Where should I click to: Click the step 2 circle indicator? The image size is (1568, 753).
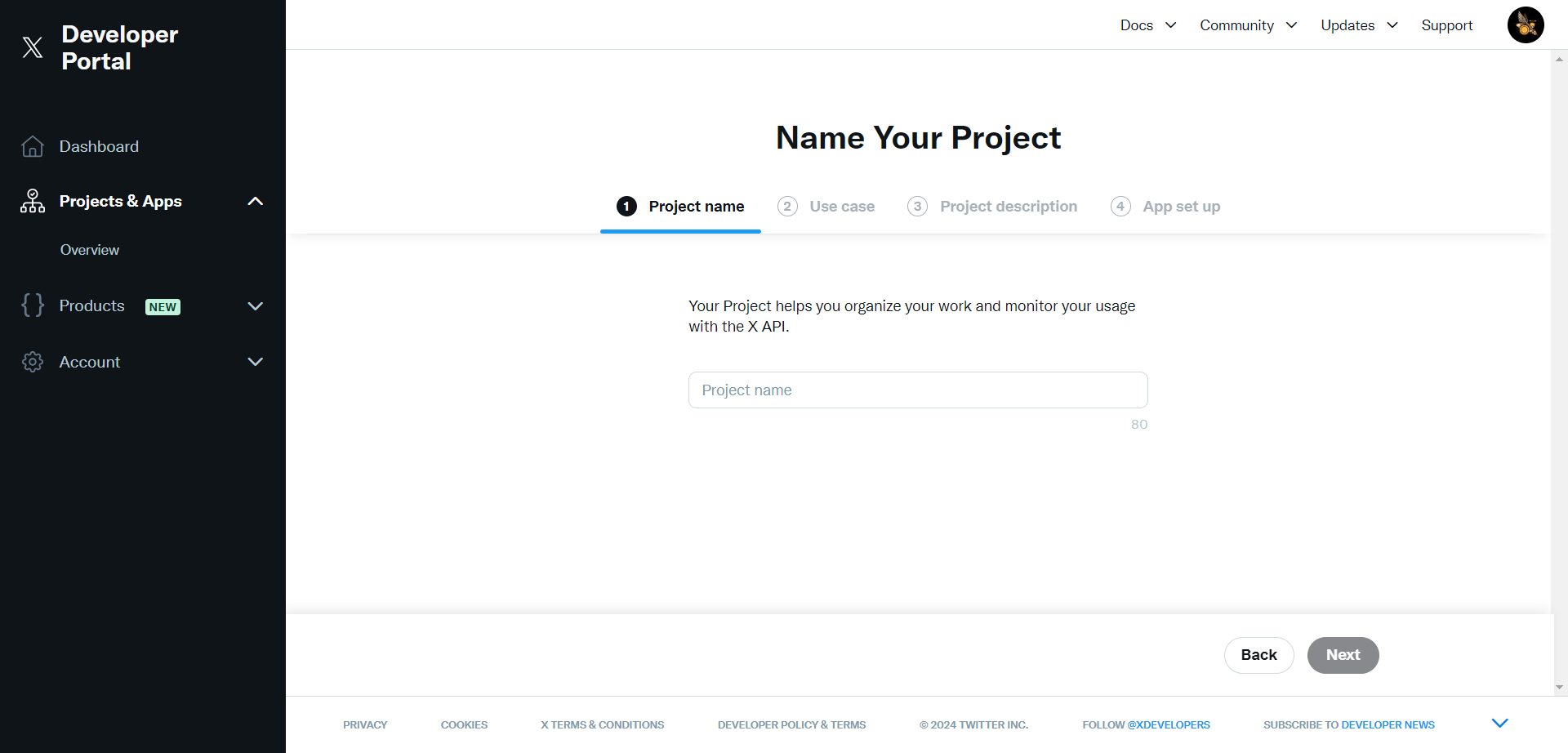tap(787, 207)
